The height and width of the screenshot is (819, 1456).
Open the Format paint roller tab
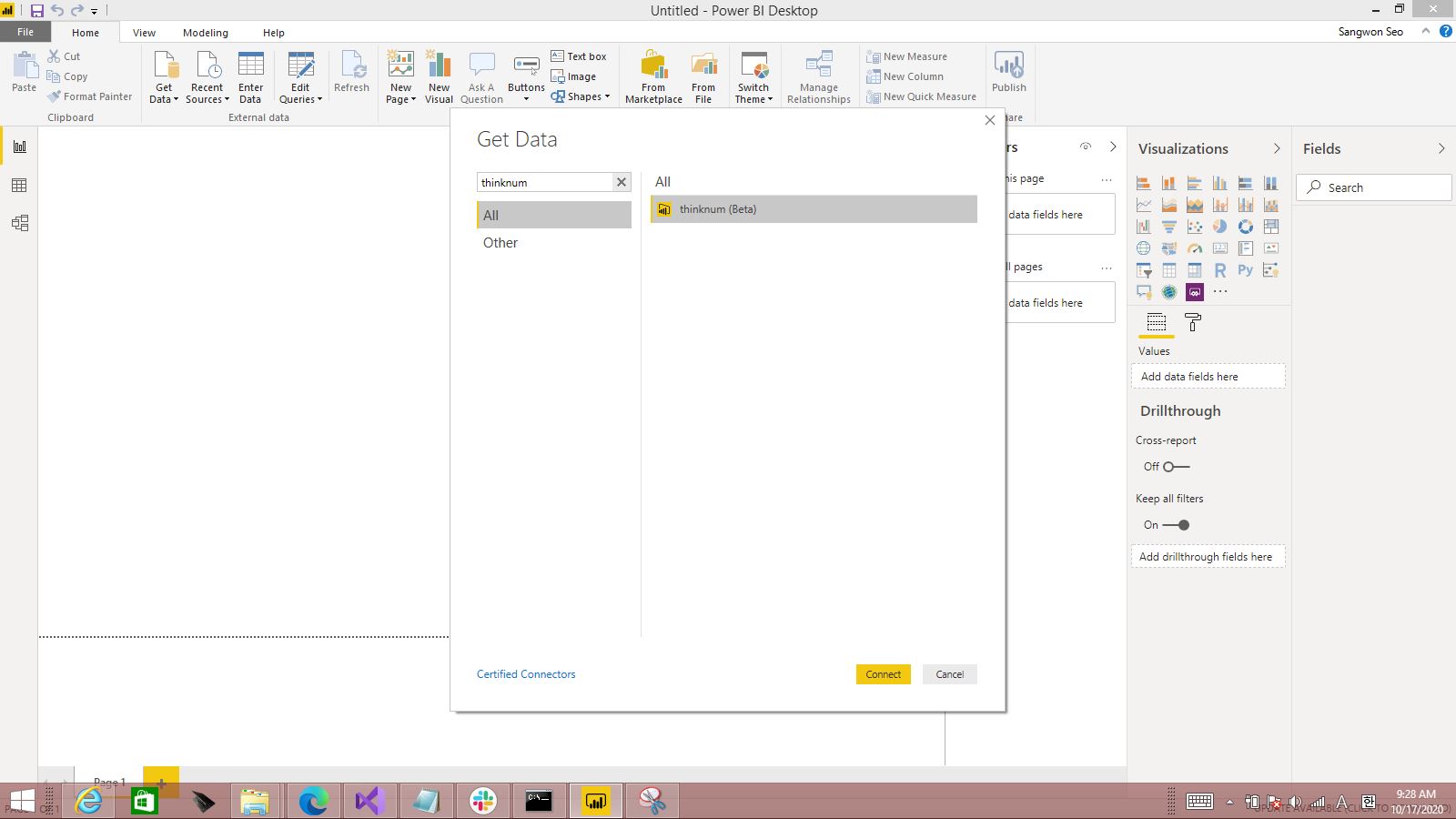click(x=1193, y=322)
